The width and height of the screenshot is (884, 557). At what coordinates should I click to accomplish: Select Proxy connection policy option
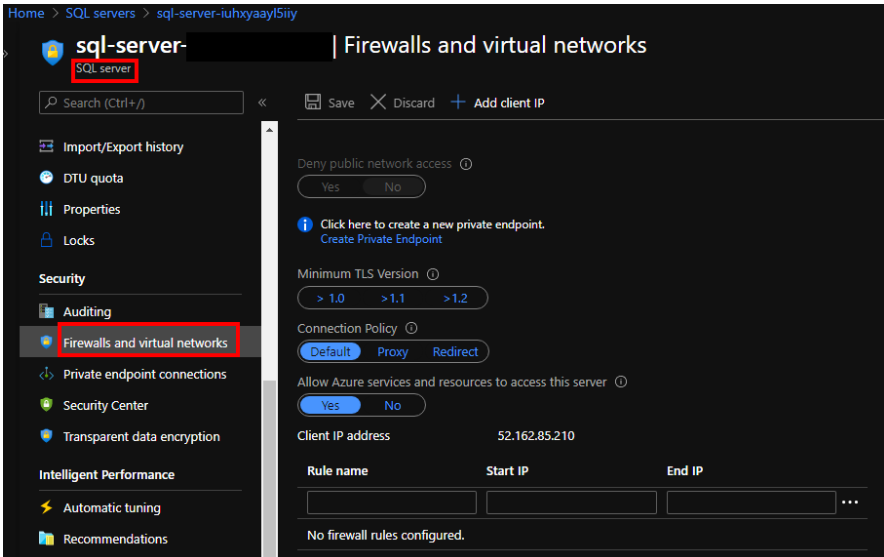pos(392,352)
